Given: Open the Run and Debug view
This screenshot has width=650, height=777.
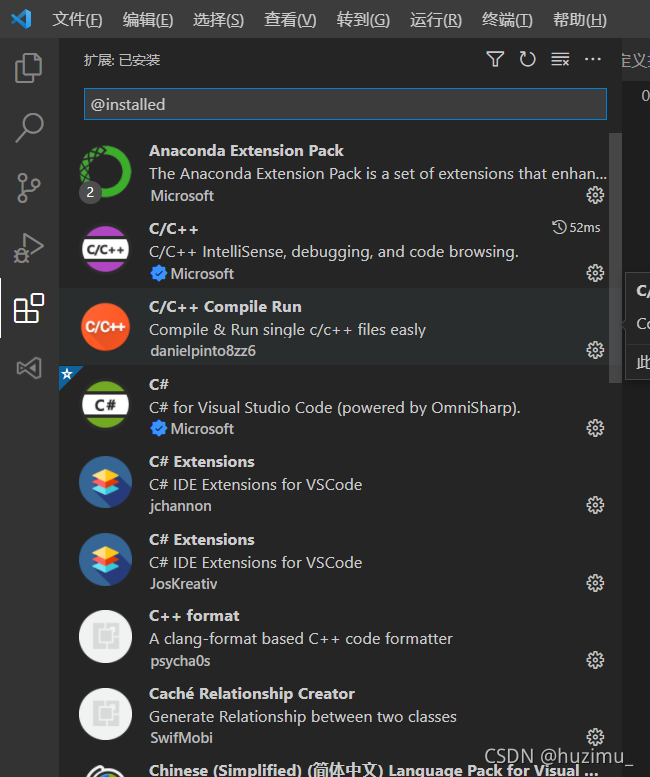Looking at the screenshot, I should pos(29,248).
